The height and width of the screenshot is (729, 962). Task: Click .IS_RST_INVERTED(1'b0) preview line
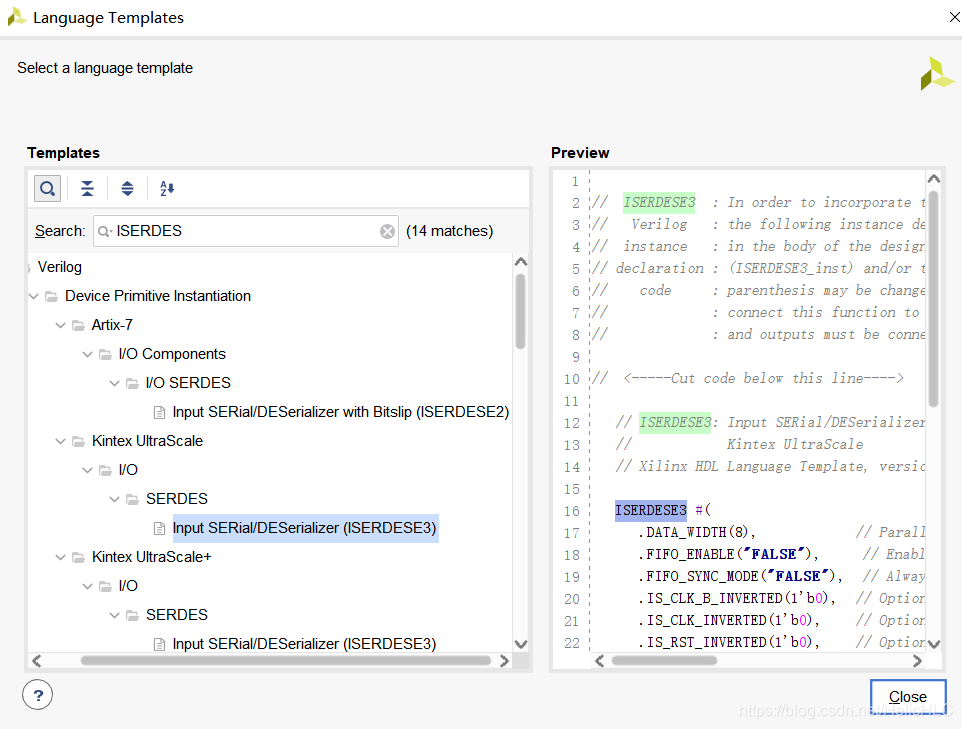pos(728,642)
